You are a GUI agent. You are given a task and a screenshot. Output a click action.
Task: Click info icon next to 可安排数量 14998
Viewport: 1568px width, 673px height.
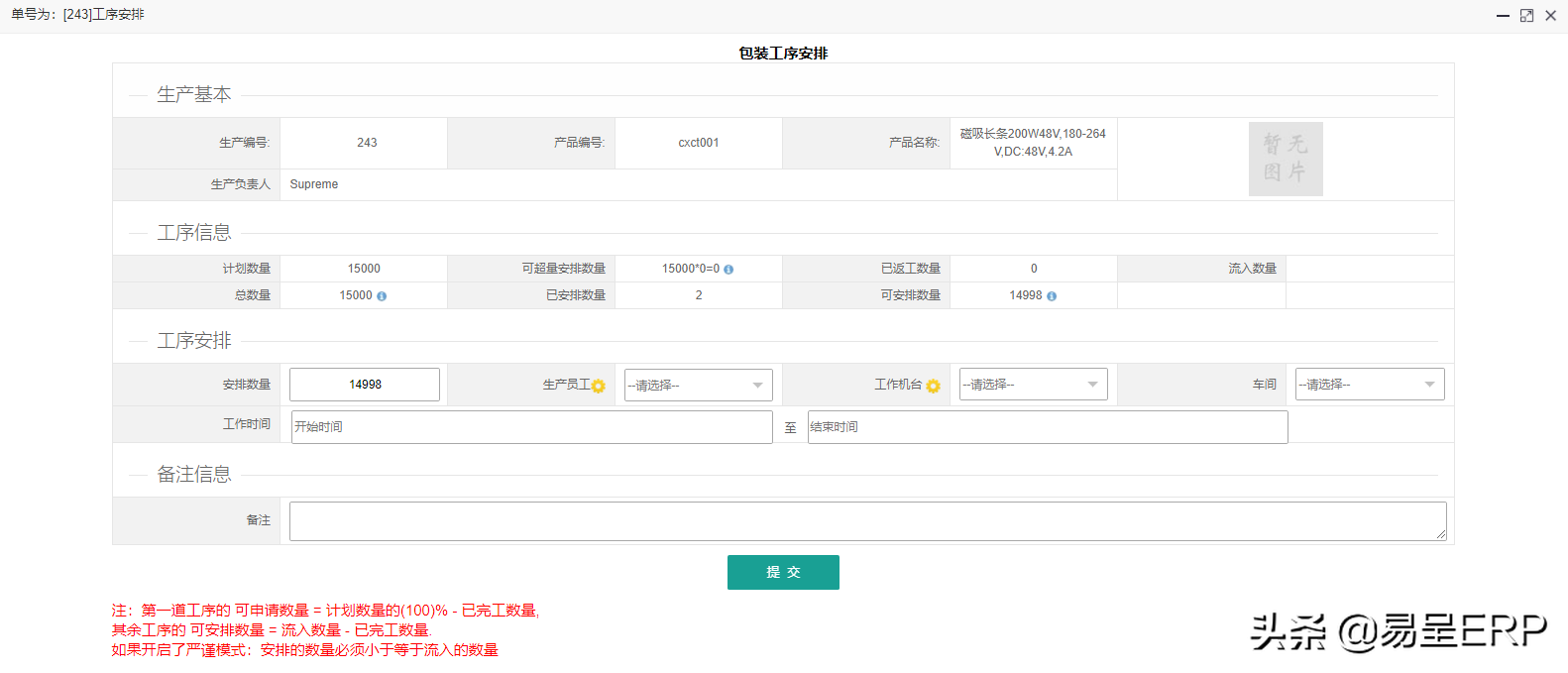[1052, 296]
